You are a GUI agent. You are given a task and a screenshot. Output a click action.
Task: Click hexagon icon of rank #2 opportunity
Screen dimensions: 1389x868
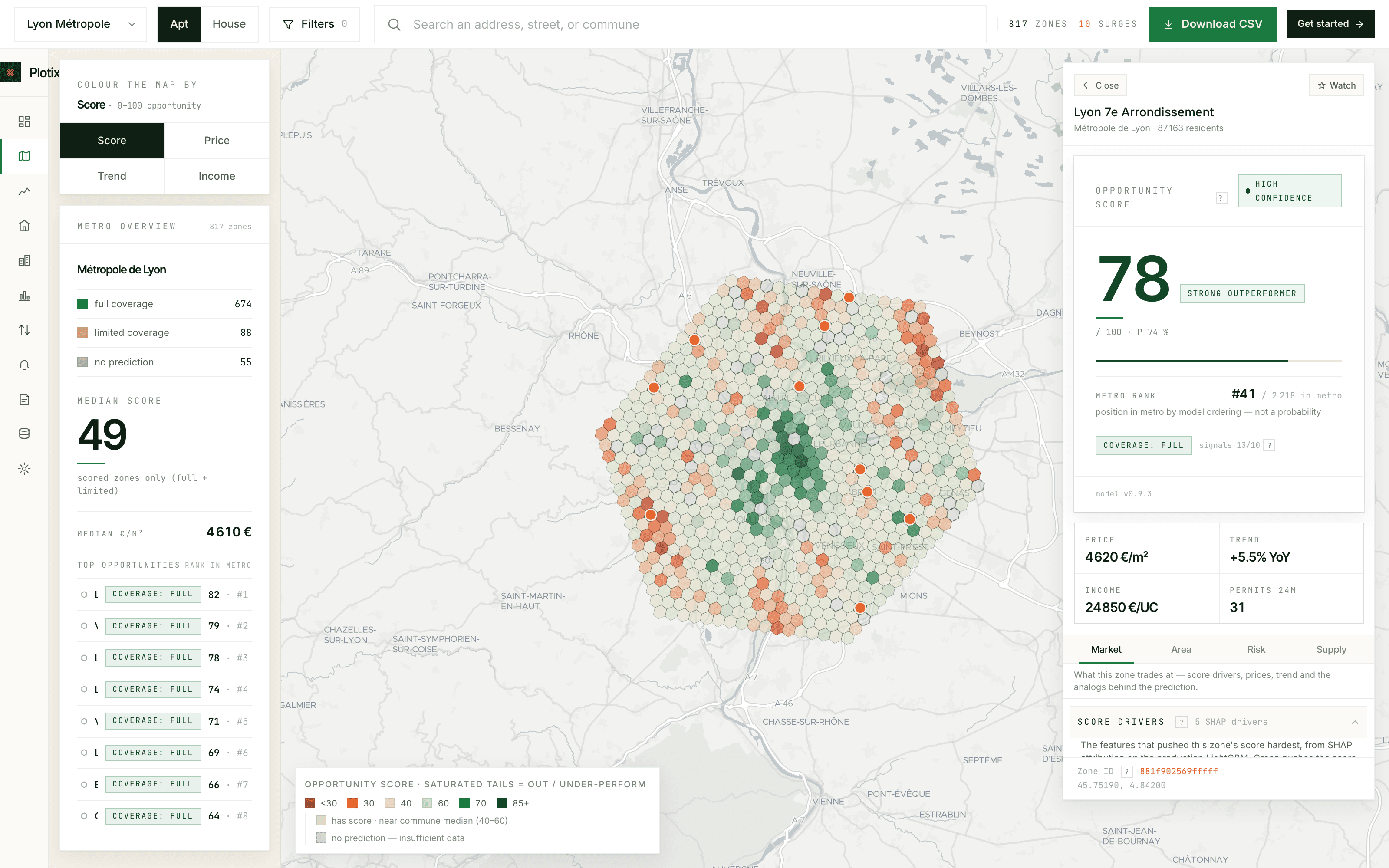point(84,626)
